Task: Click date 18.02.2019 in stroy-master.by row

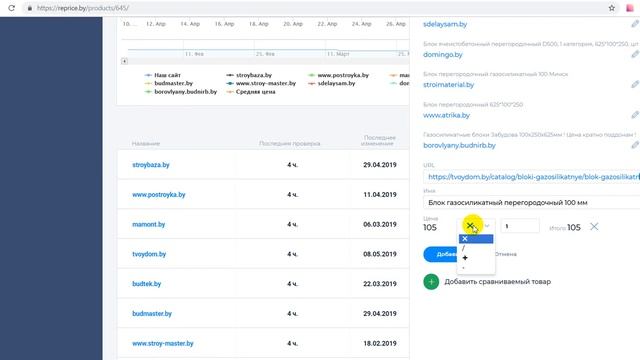Action: [x=380, y=343]
